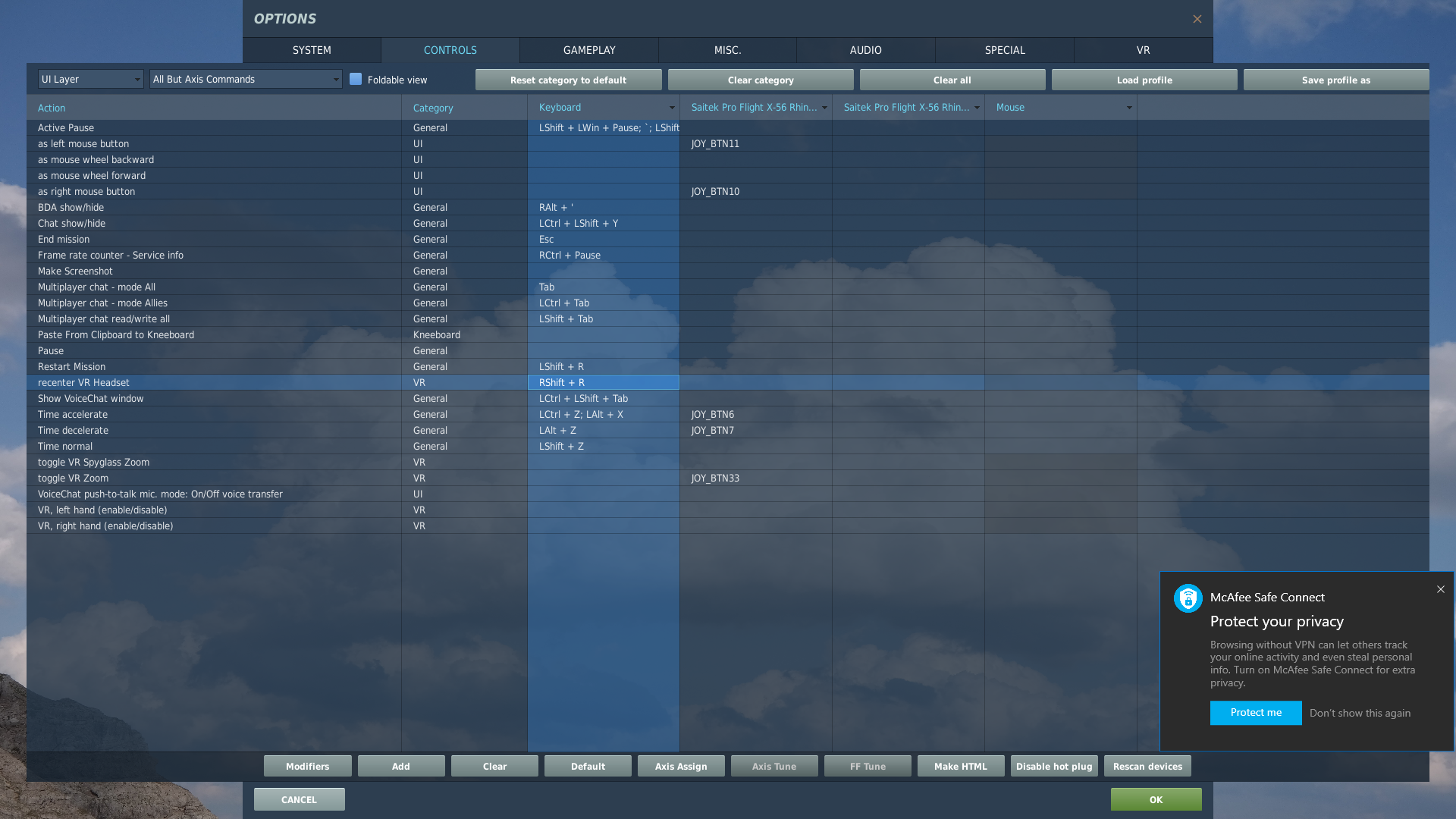Click the Add button
Viewport: 1456px width, 819px height.
point(401,766)
